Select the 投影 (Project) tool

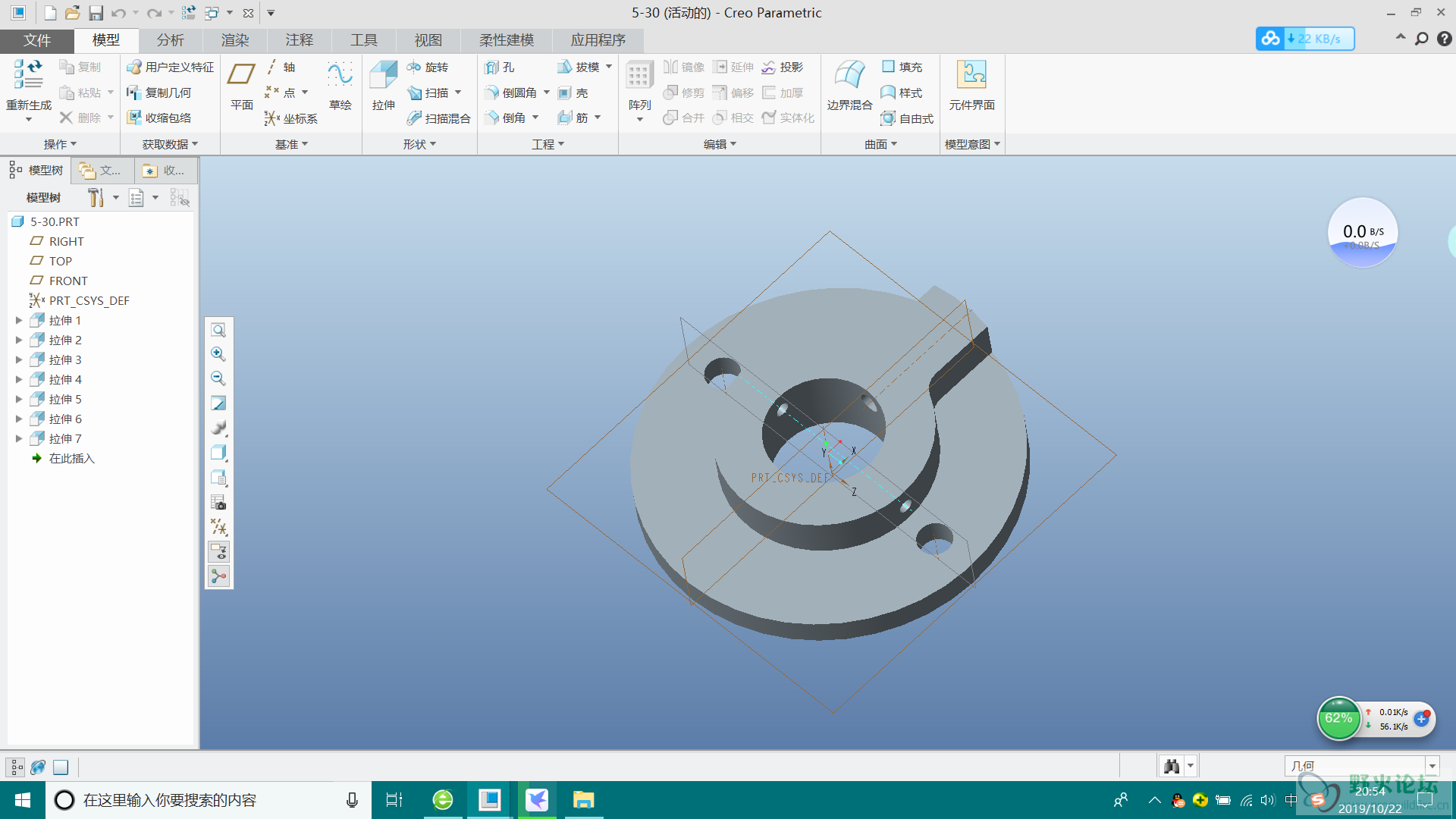[783, 67]
